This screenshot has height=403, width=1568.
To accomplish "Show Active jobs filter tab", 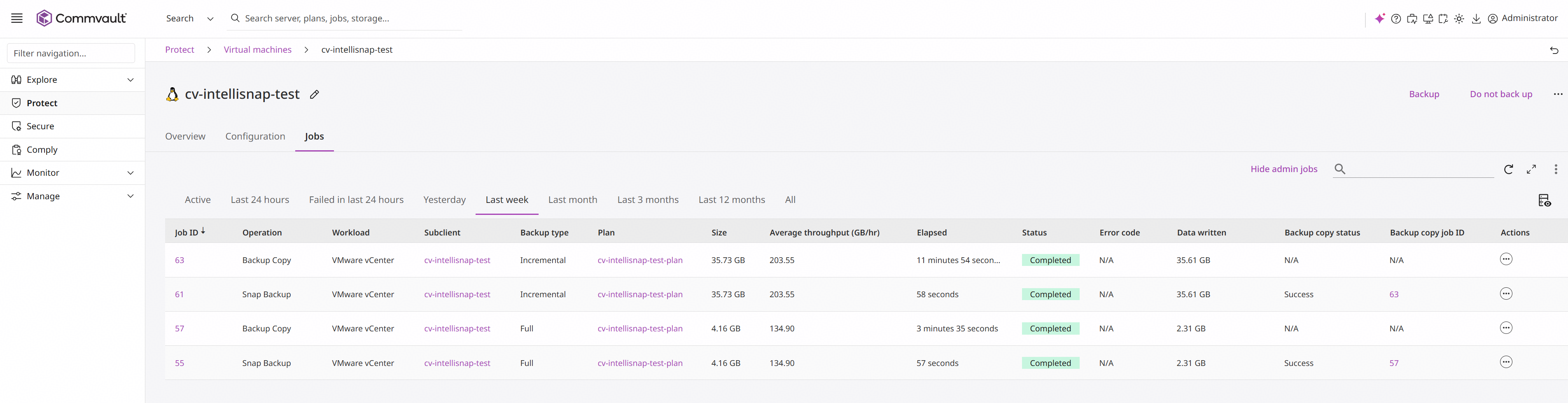I will [x=198, y=200].
